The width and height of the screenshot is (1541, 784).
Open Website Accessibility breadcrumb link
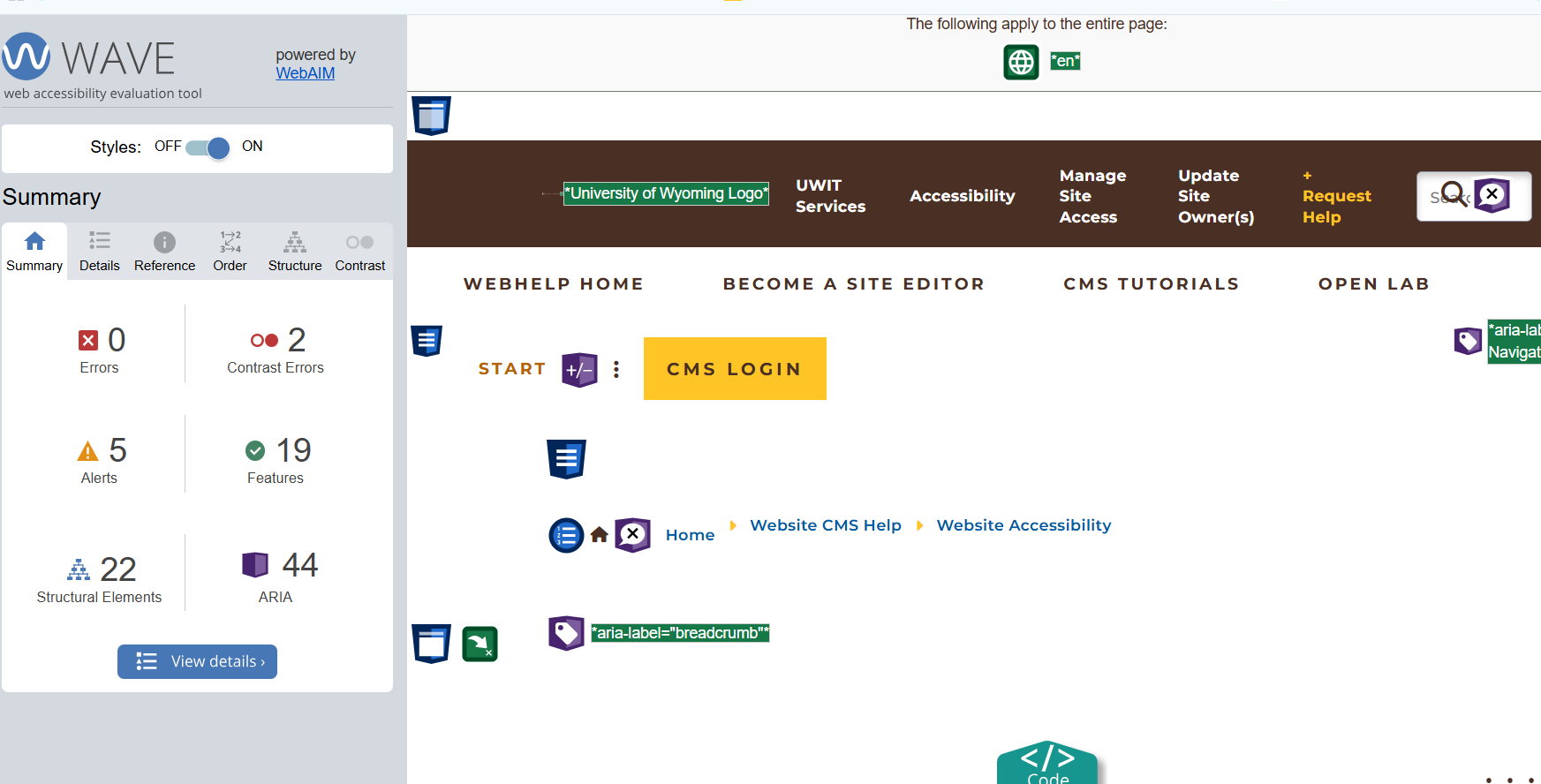pos(1024,525)
